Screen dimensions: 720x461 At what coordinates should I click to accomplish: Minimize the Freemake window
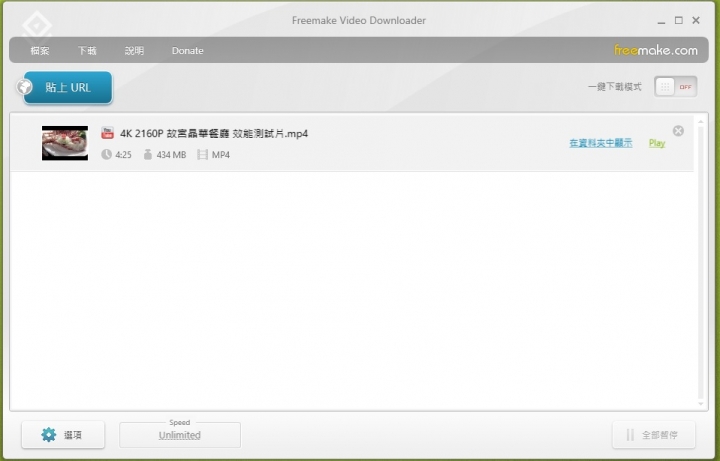(x=661, y=21)
